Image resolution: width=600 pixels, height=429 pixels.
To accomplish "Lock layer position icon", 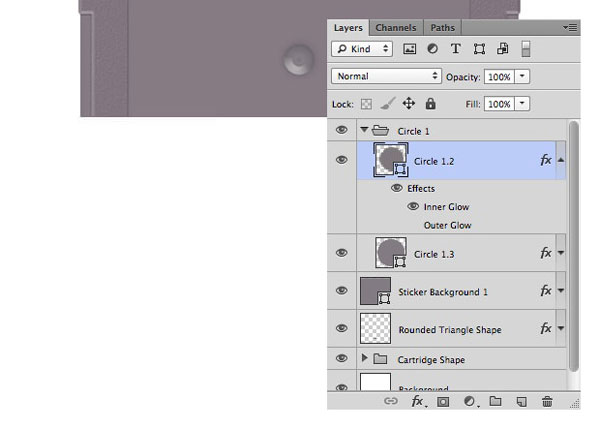I will [x=409, y=103].
